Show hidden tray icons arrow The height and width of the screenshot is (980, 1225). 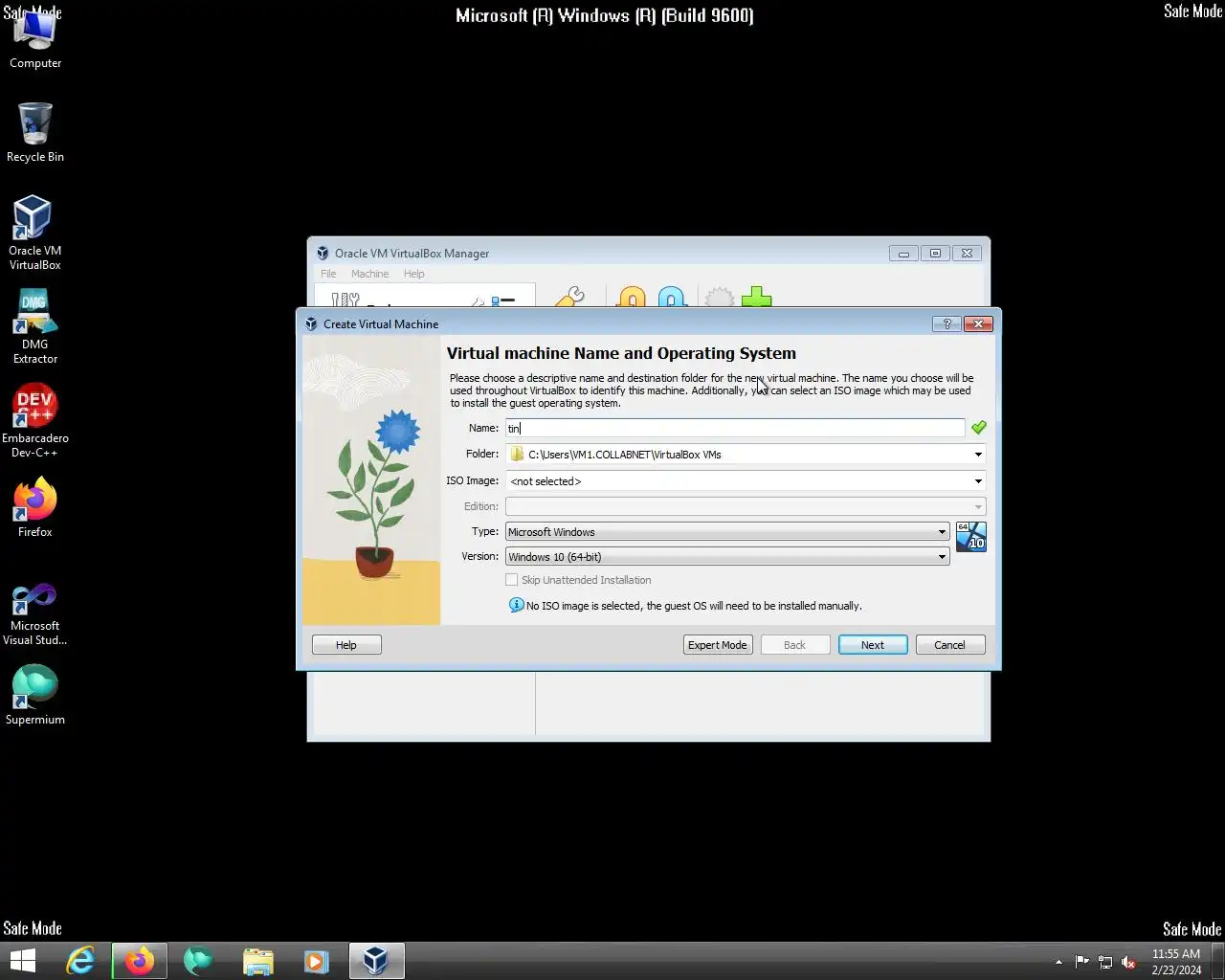click(x=1058, y=962)
